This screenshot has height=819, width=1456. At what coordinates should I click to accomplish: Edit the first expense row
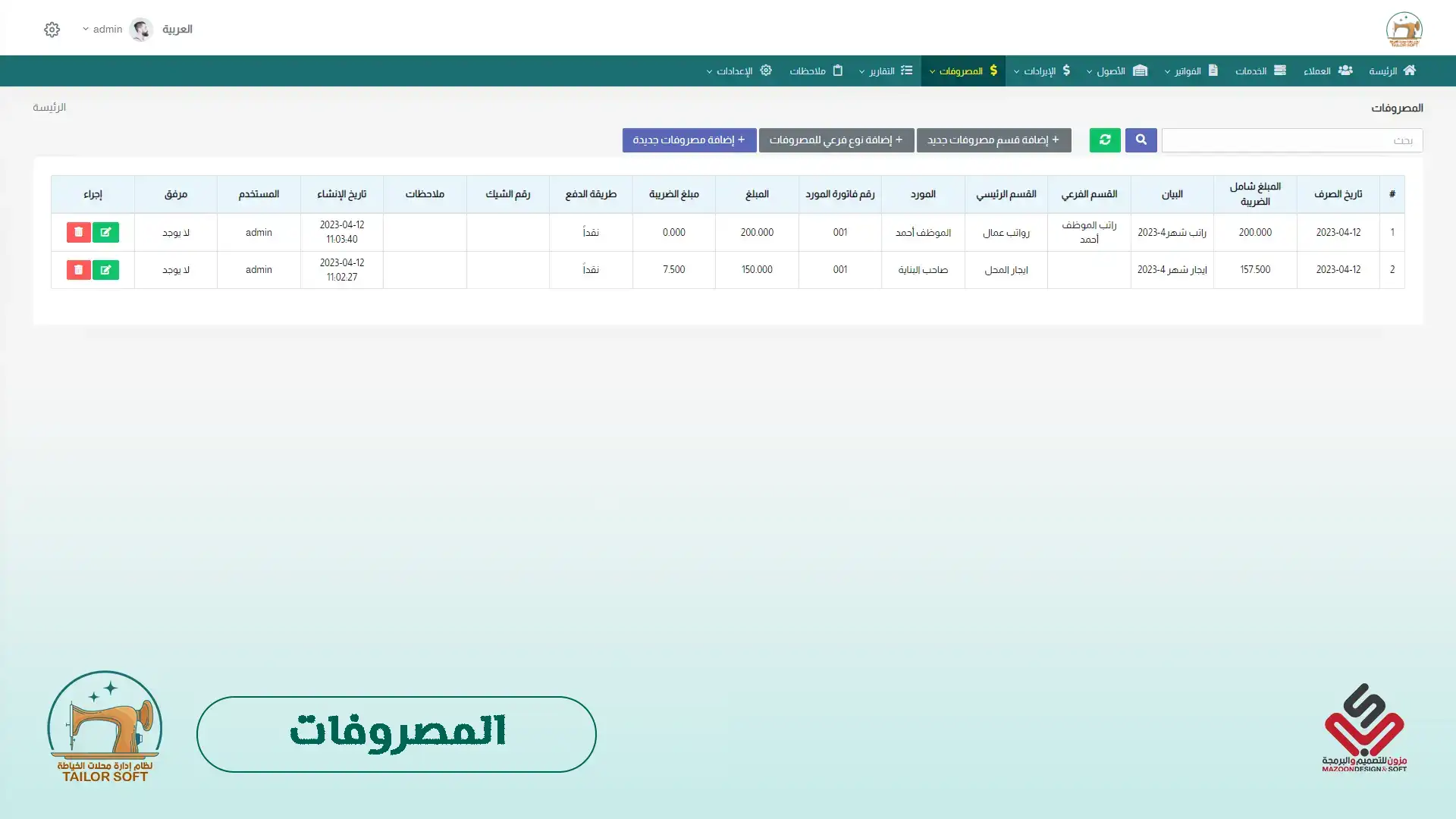point(105,232)
